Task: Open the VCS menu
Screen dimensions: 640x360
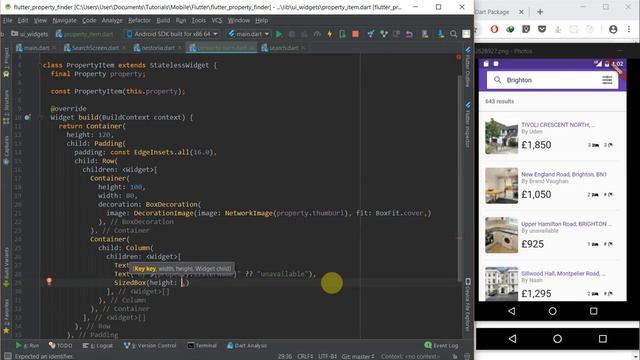Action: [217, 20]
